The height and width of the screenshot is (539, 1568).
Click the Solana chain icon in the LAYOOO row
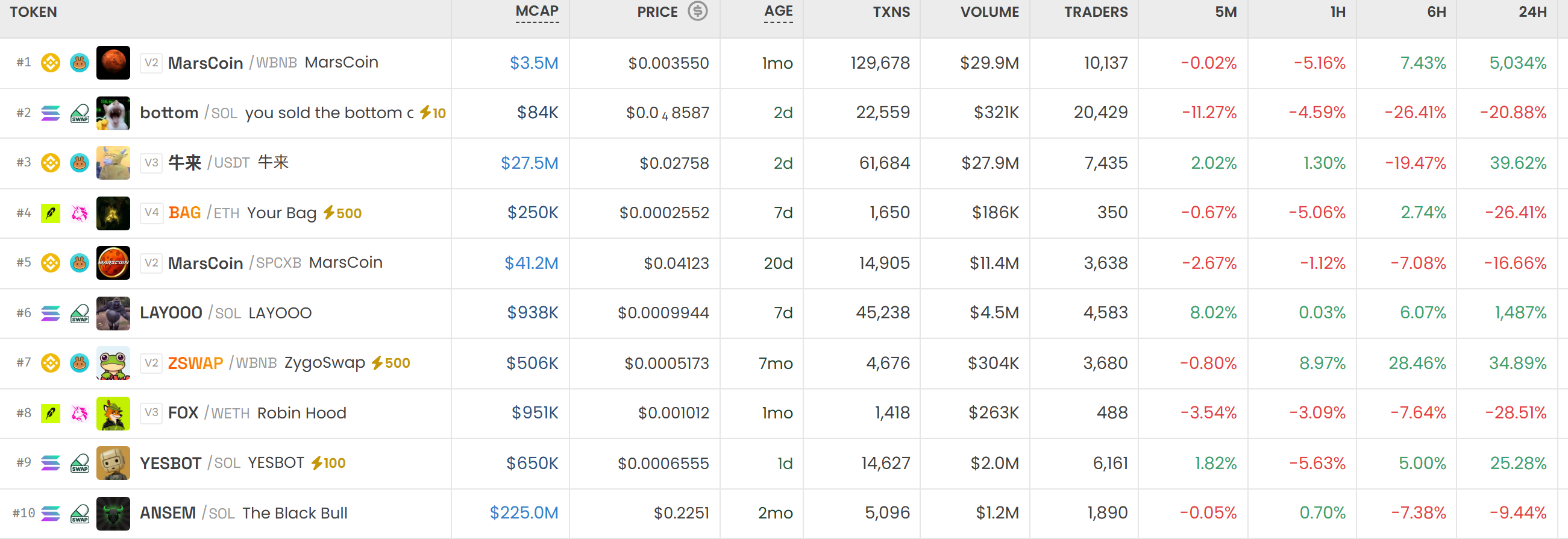click(x=51, y=313)
